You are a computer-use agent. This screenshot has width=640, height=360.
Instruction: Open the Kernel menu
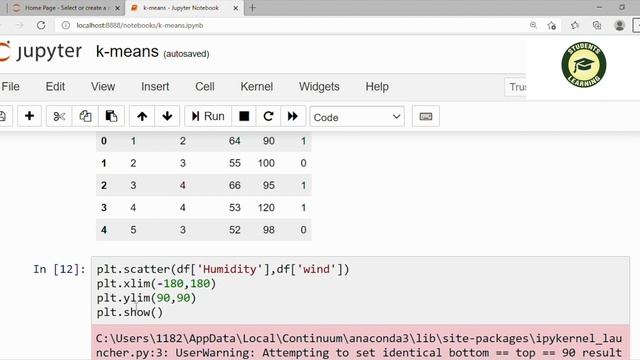[x=257, y=87]
